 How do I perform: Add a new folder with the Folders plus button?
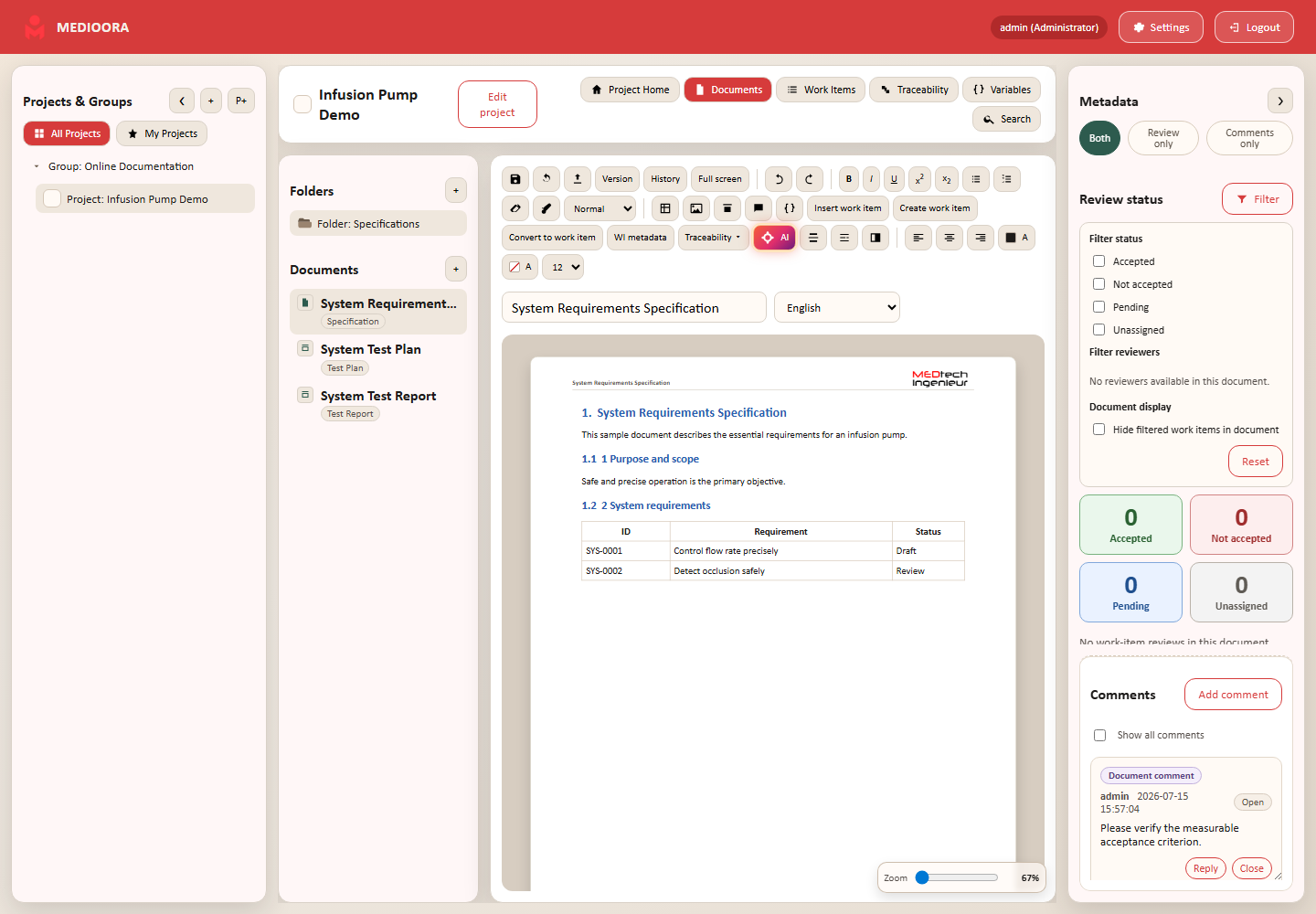(x=456, y=190)
